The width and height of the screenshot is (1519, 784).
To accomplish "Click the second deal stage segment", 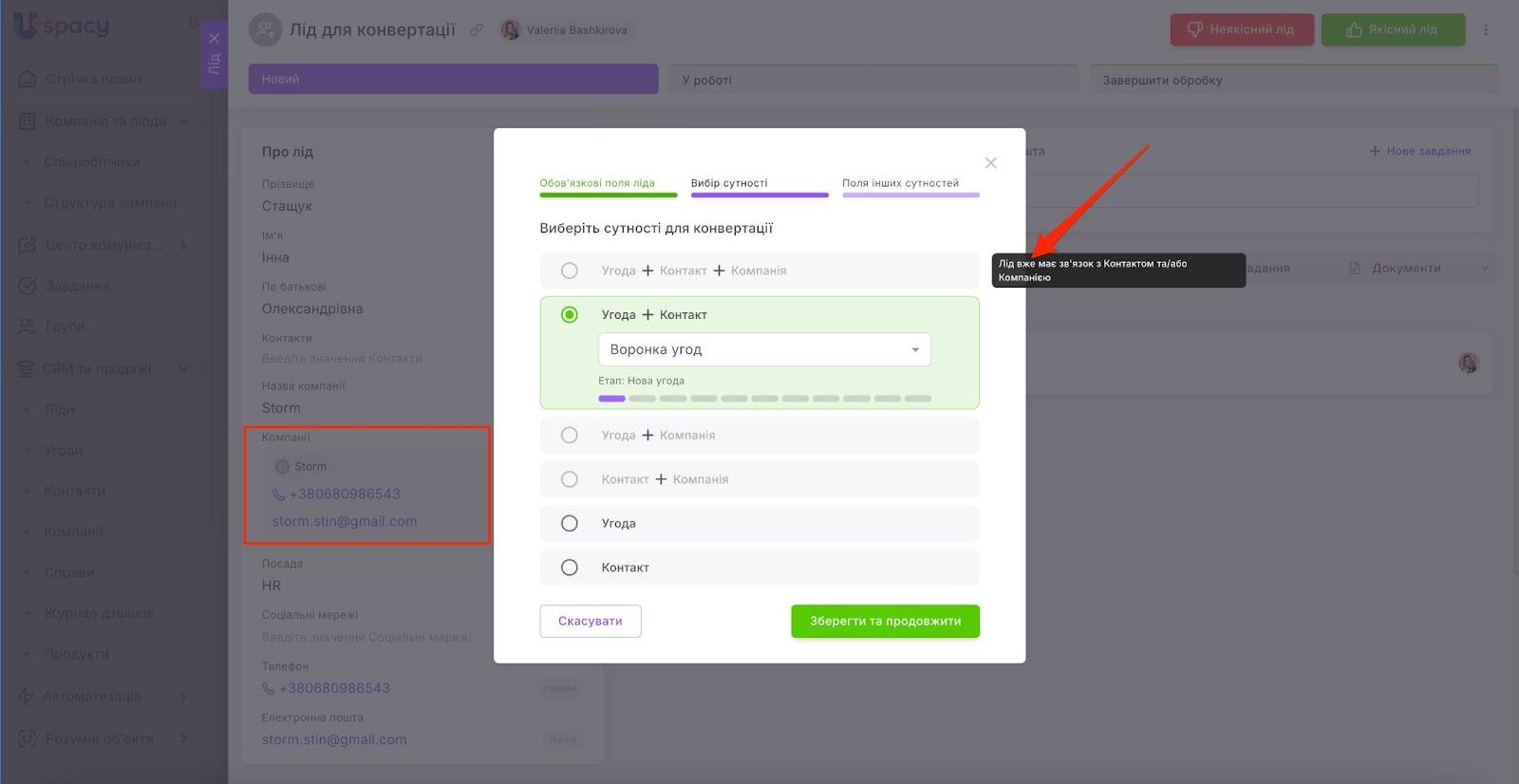I will (643, 399).
